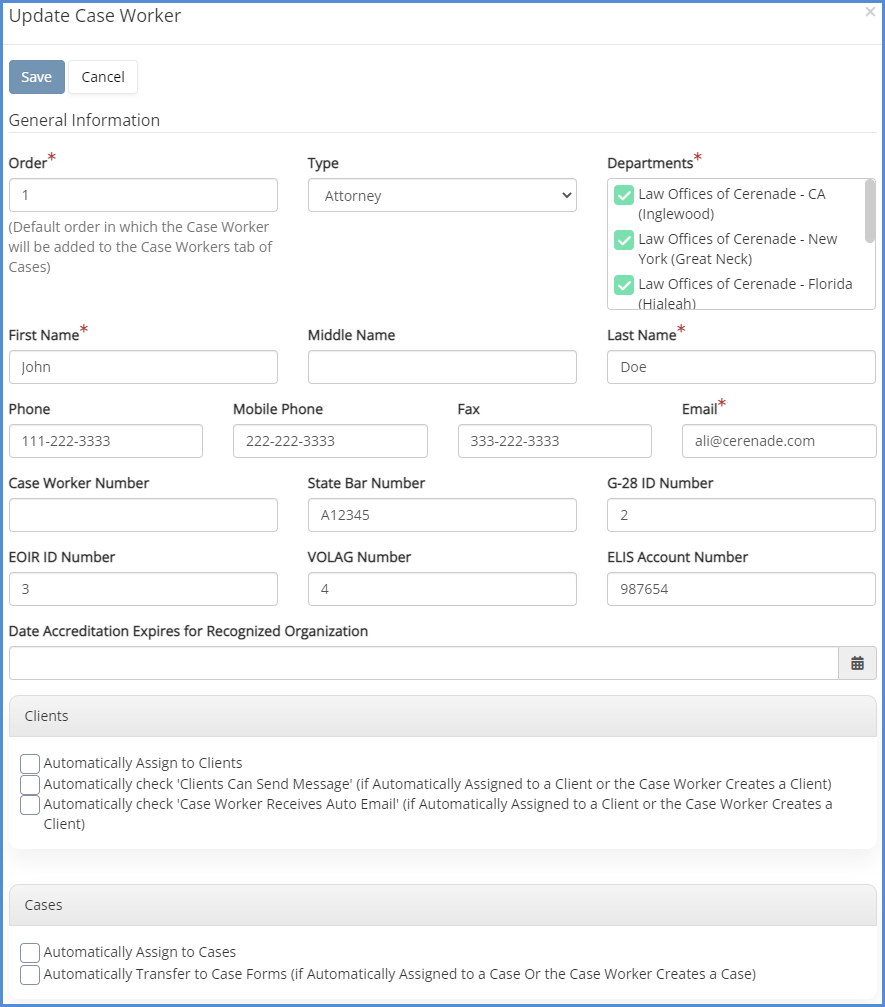
Task: Check 'Case Worker Receives Auto Email' option
Action: 30,804
